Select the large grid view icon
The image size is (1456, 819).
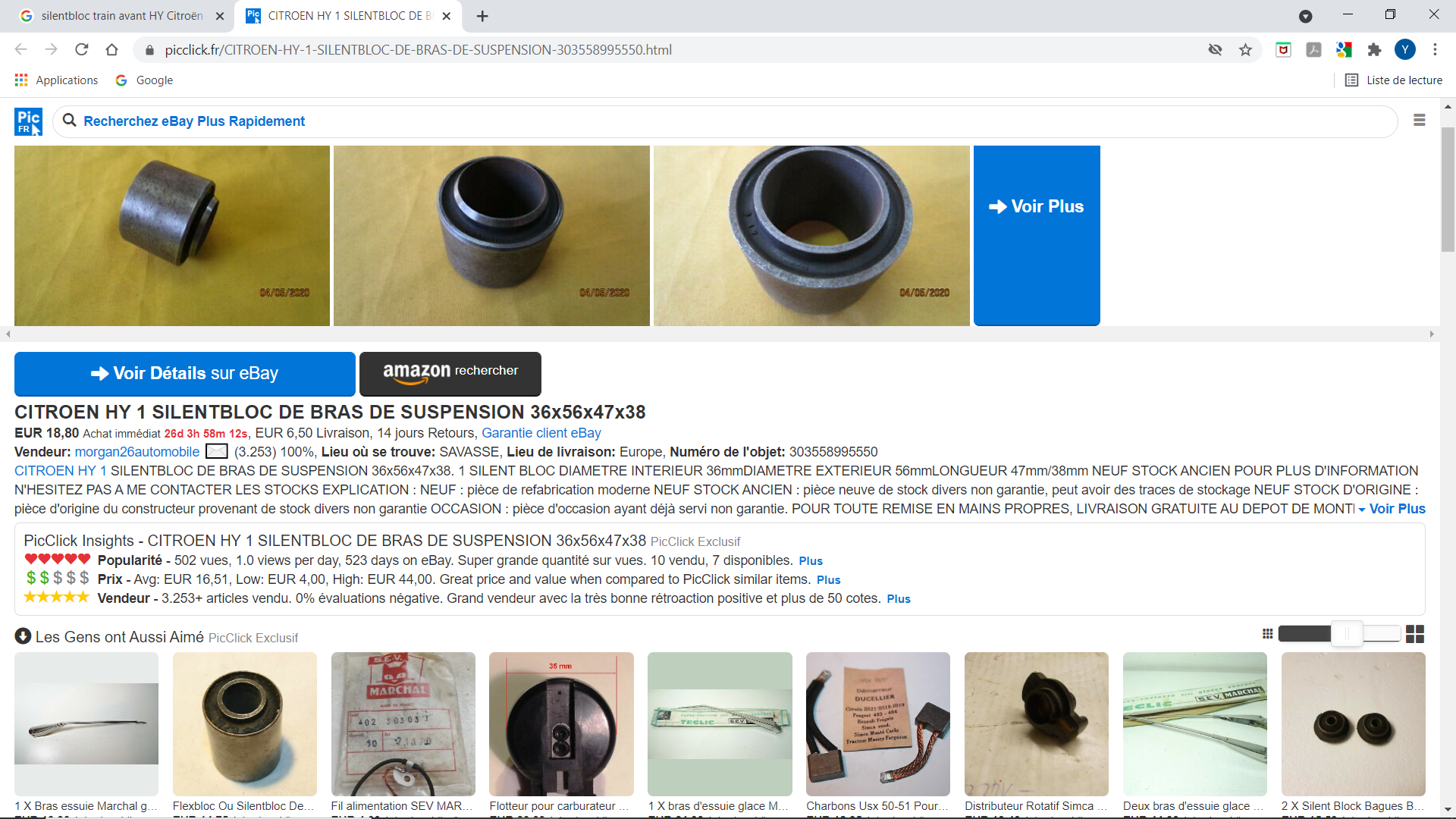click(x=1414, y=634)
